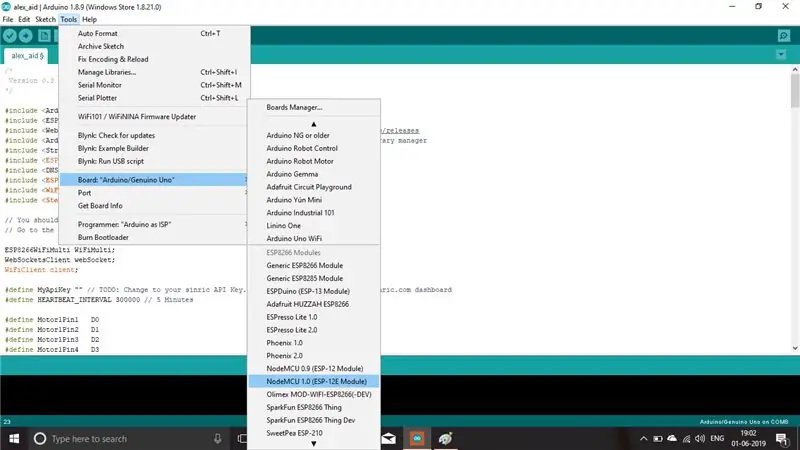Select Generic ESP8266 Module board
This screenshot has height=450, width=800.
[x=314, y=265]
